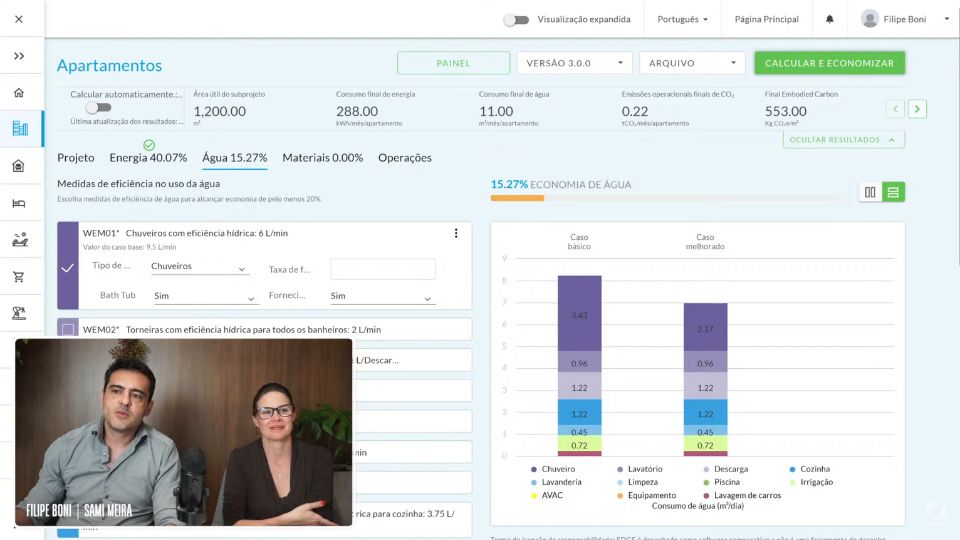The width and height of the screenshot is (960, 540).
Task: Expand the left sidebar with double-chevron icon
Action: click(19, 56)
